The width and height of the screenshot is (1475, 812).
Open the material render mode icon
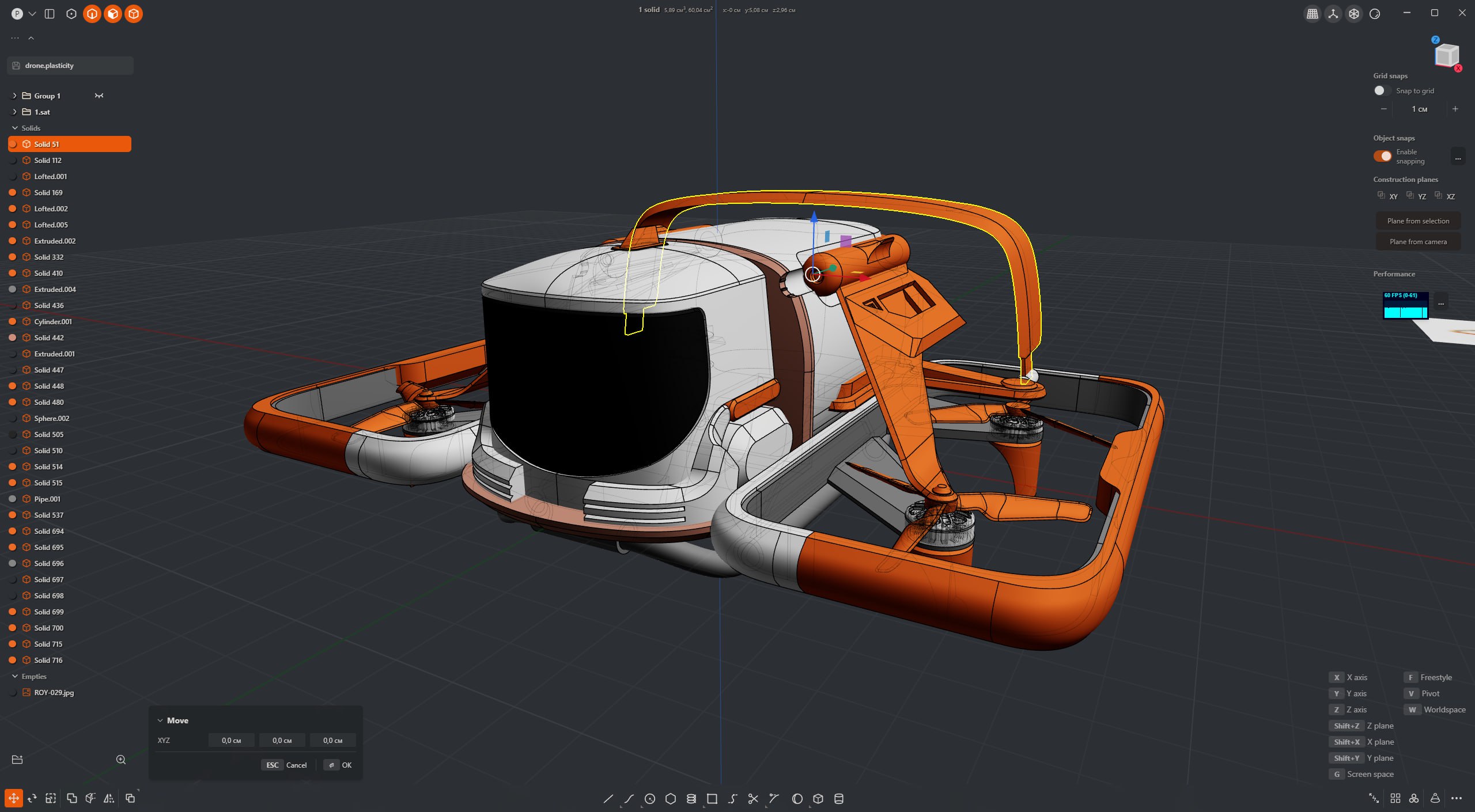coord(1375,14)
